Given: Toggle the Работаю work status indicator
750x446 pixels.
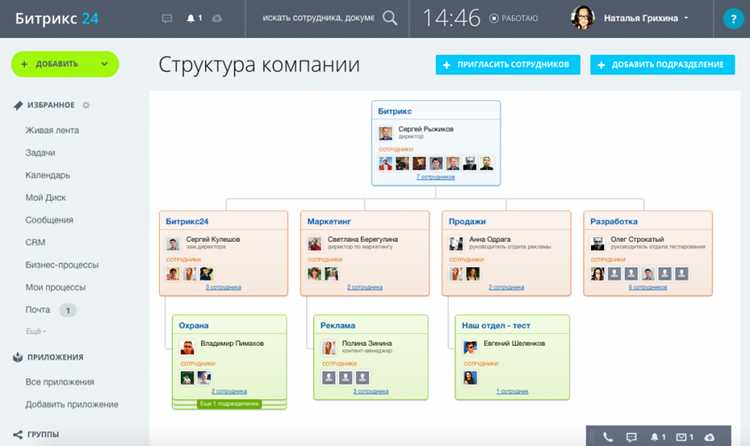Looking at the screenshot, I should pos(514,18).
